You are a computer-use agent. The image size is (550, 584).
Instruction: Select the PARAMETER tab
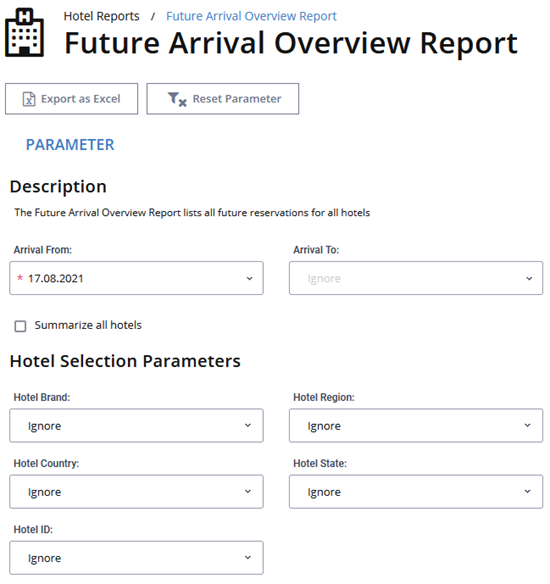(x=70, y=145)
